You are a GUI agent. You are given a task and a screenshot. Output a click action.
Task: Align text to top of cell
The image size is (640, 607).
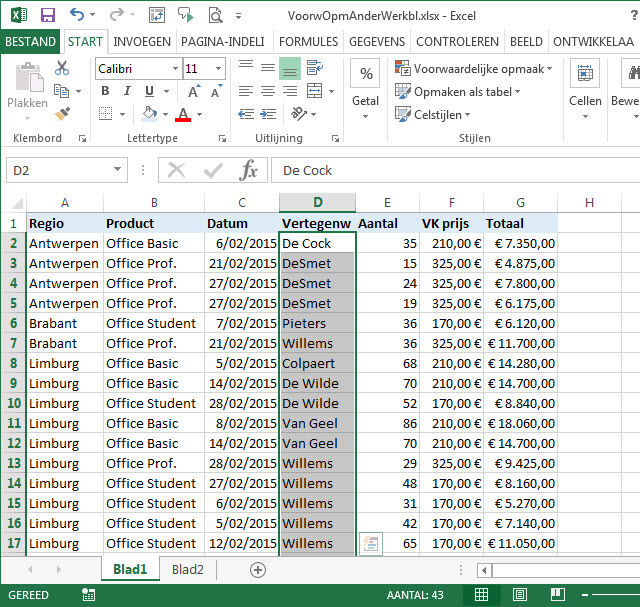pyautogui.click(x=246, y=67)
